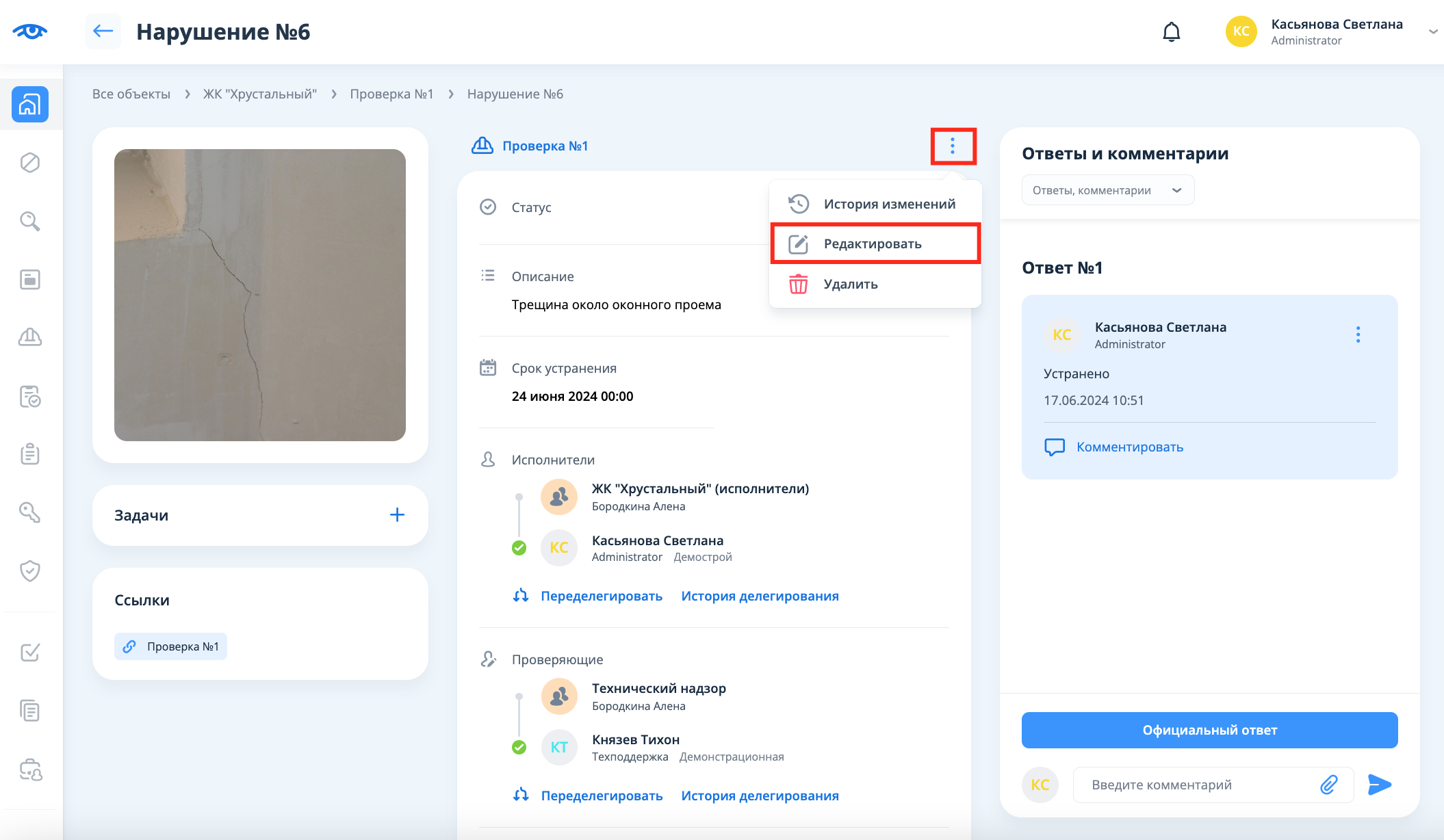Image resolution: width=1444 pixels, height=840 pixels.
Task: Click the Комментировать link in the answer card
Action: pyautogui.click(x=1129, y=447)
